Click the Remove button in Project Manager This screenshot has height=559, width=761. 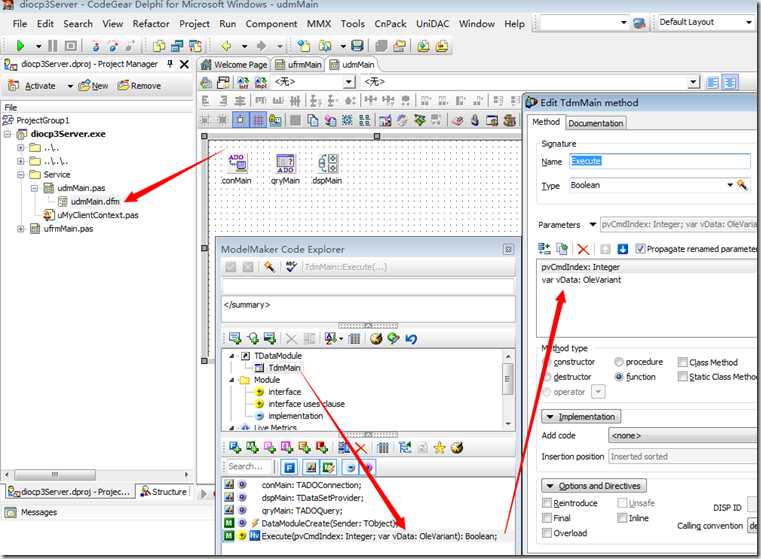coord(139,86)
